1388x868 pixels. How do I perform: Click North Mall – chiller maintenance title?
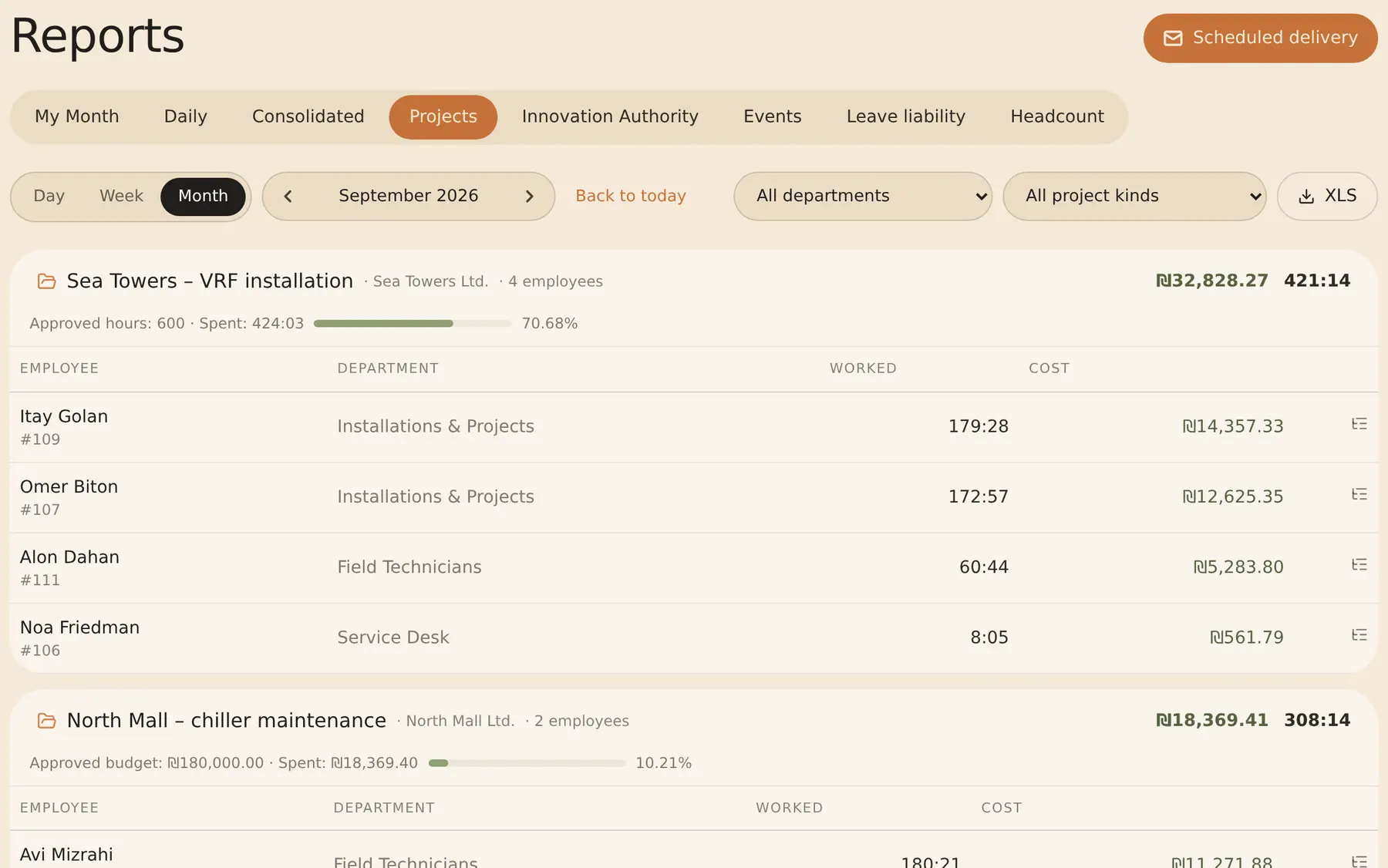tap(227, 720)
